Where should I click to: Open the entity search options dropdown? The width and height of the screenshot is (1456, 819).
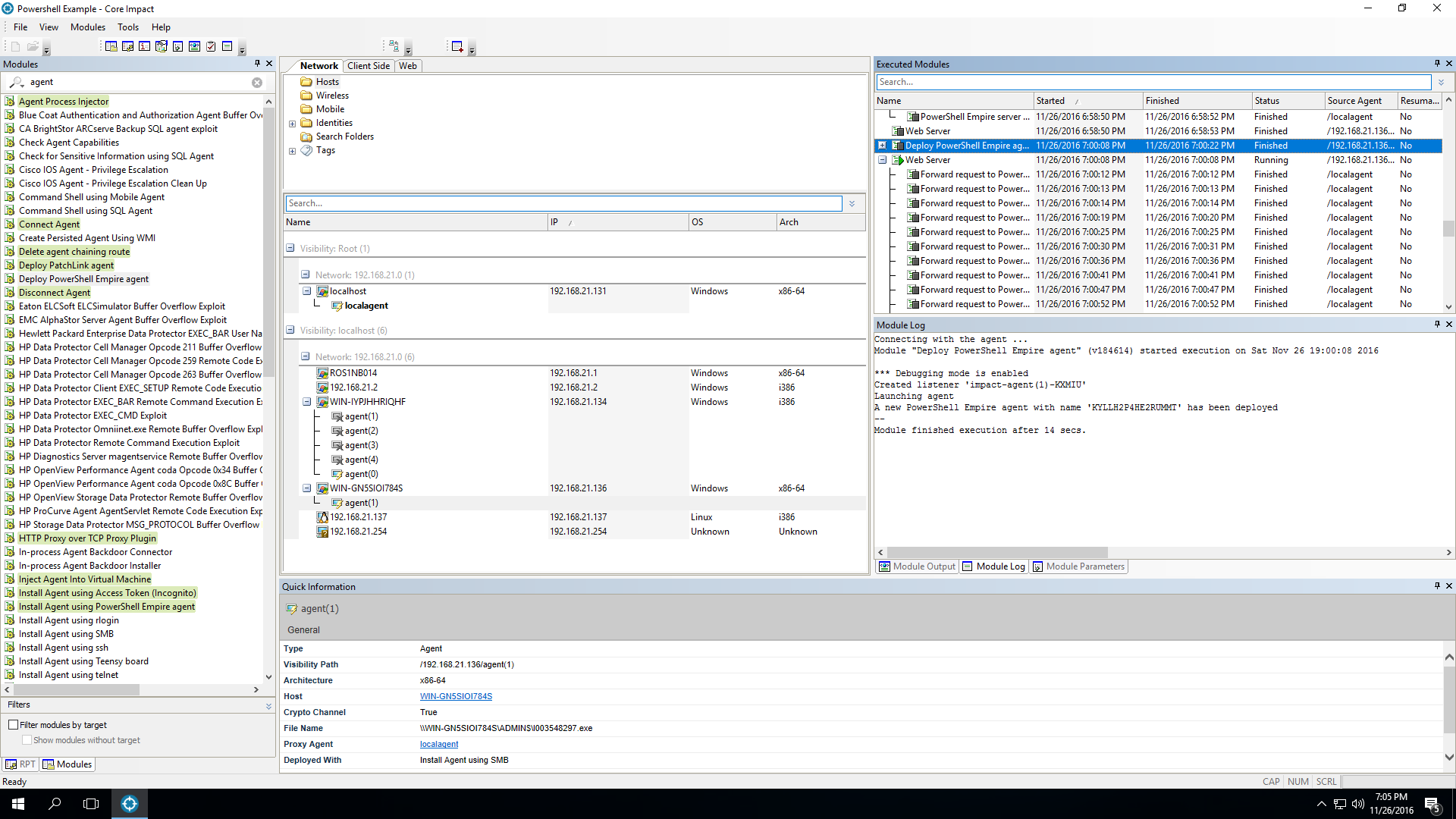coord(852,204)
